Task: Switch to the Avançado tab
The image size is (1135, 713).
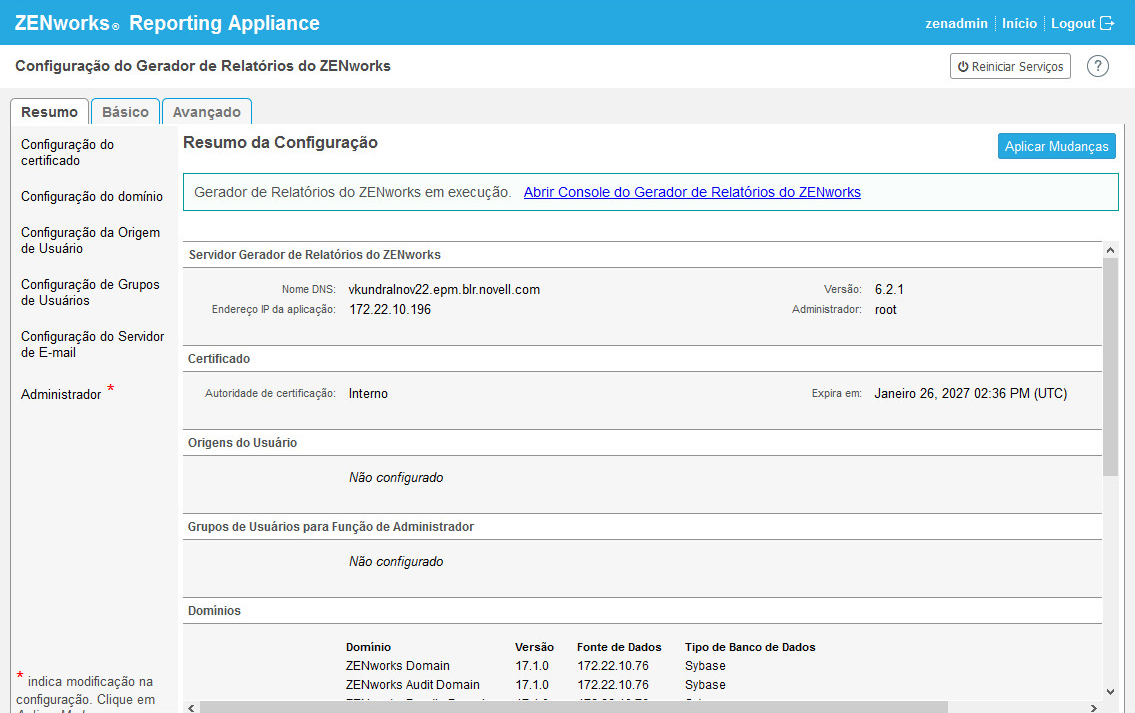Action: (207, 112)
